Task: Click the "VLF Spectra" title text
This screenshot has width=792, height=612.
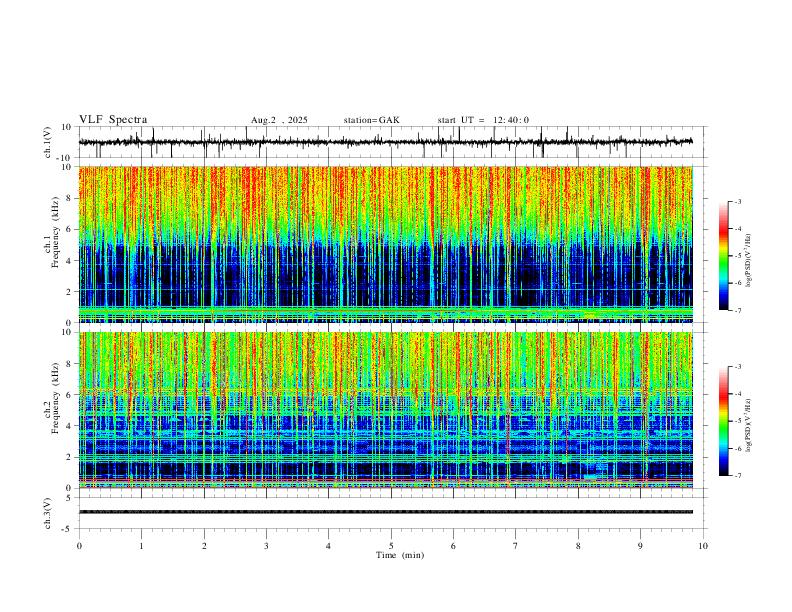Action: (113, 120)
